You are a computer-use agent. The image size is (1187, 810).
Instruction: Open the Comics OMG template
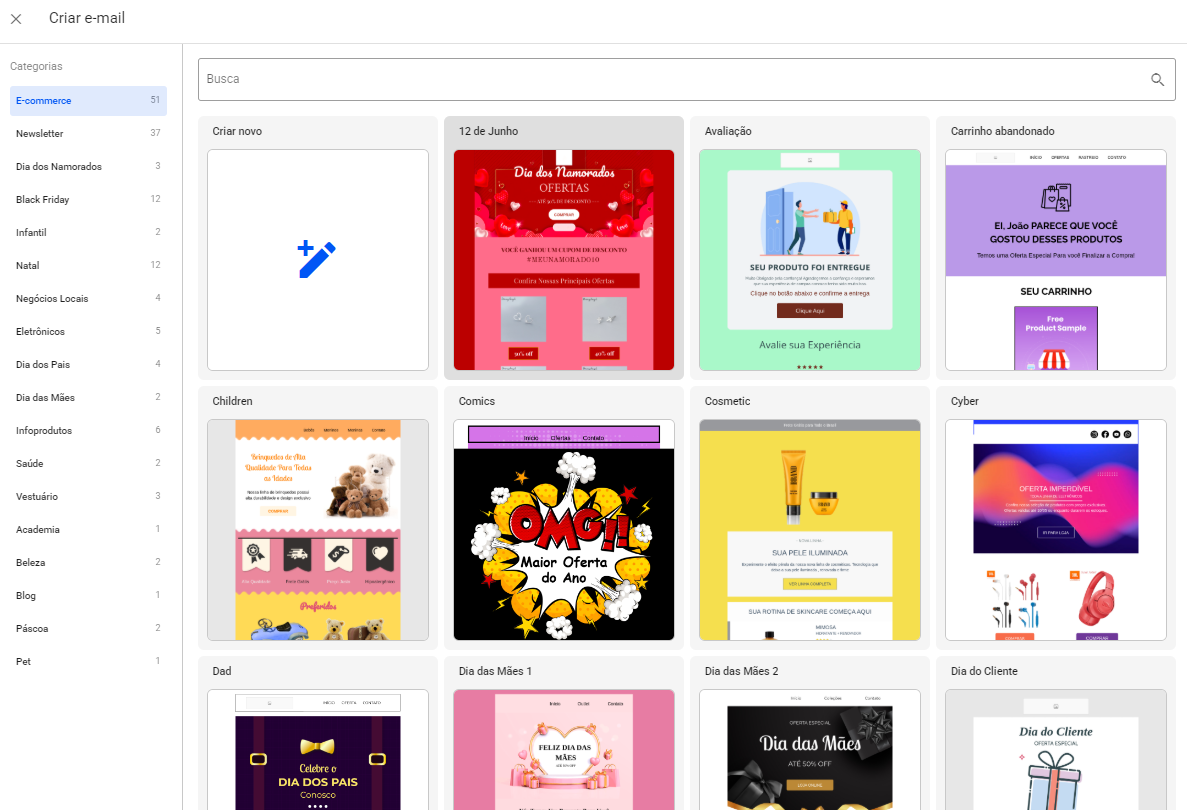pos(564,530)
